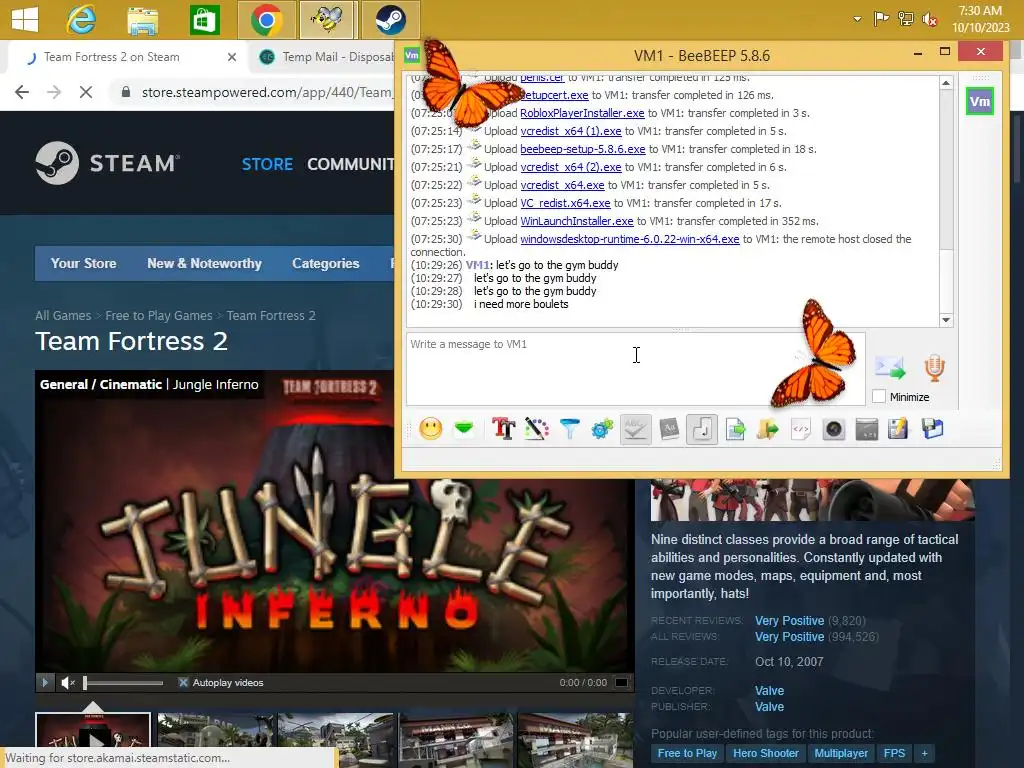Click the FPS tag
Viewport: 1024px width, 768px height.
(894, 753)
